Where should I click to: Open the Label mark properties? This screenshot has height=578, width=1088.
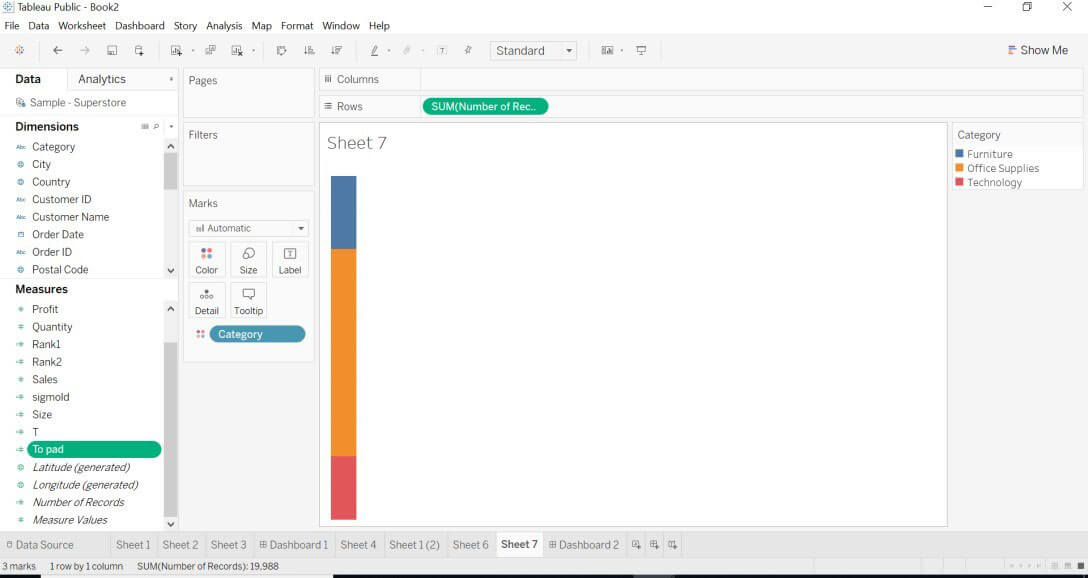pos(289,259)
